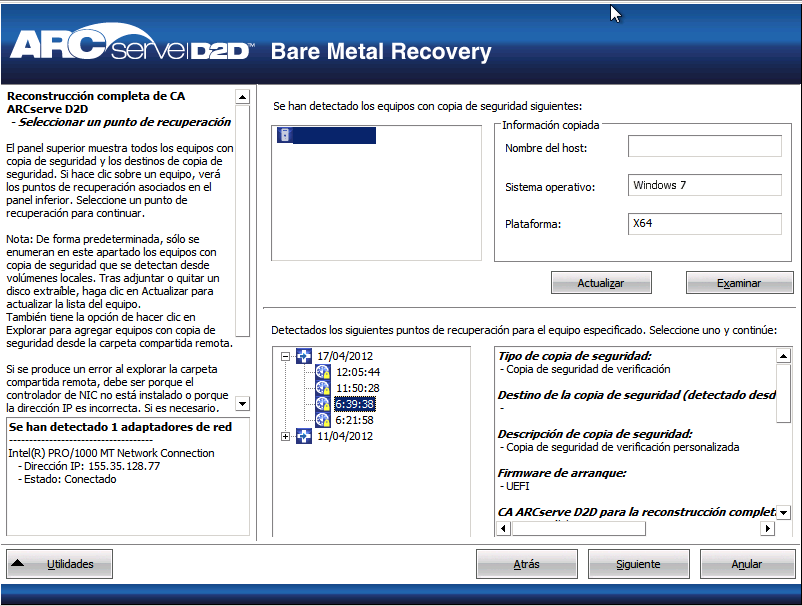Click the backup details panel's right arrow
The width and height of the screenshot is (802, 606).
point(767,528)
